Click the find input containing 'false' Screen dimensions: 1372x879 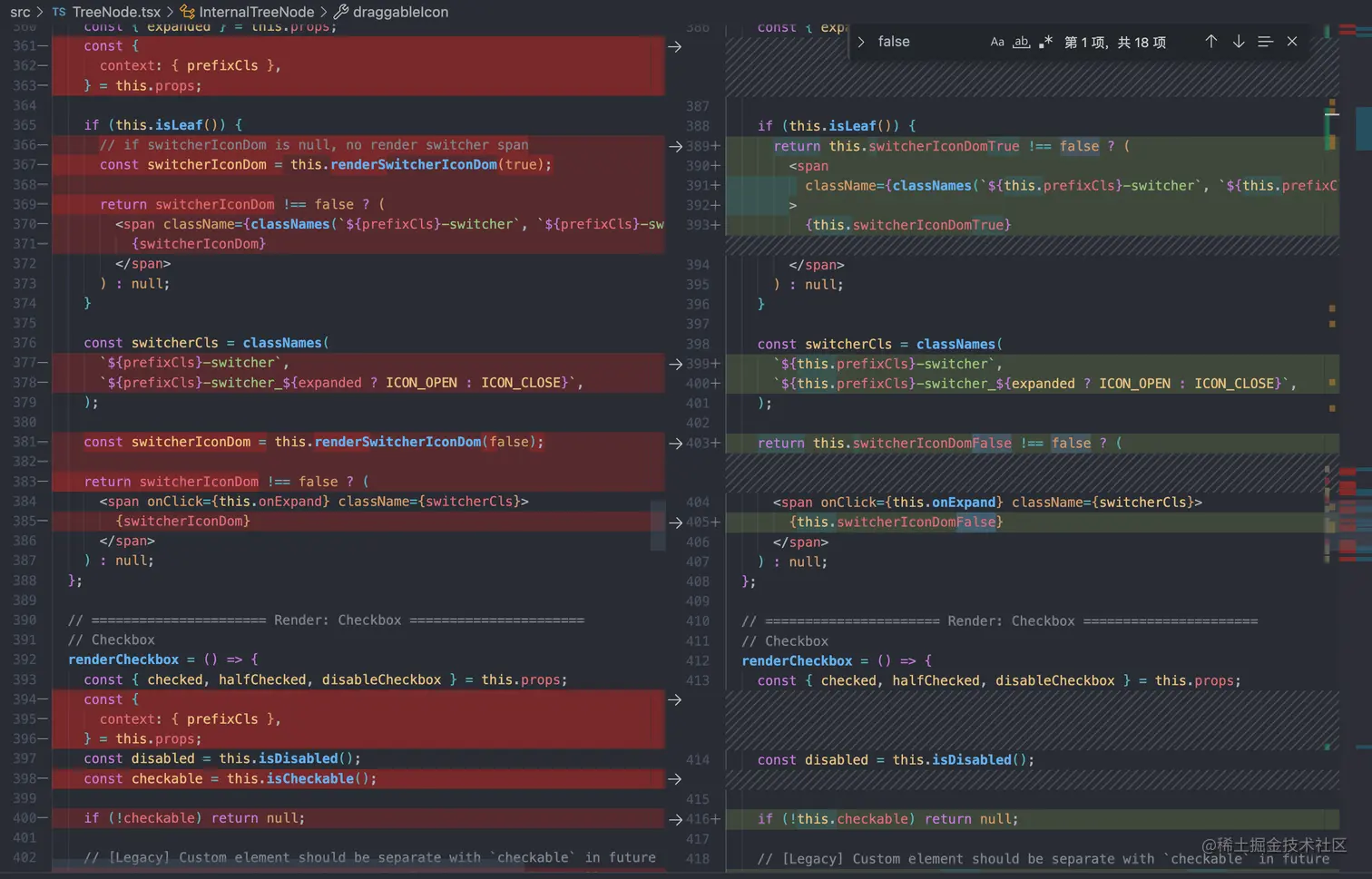[927, 42]
